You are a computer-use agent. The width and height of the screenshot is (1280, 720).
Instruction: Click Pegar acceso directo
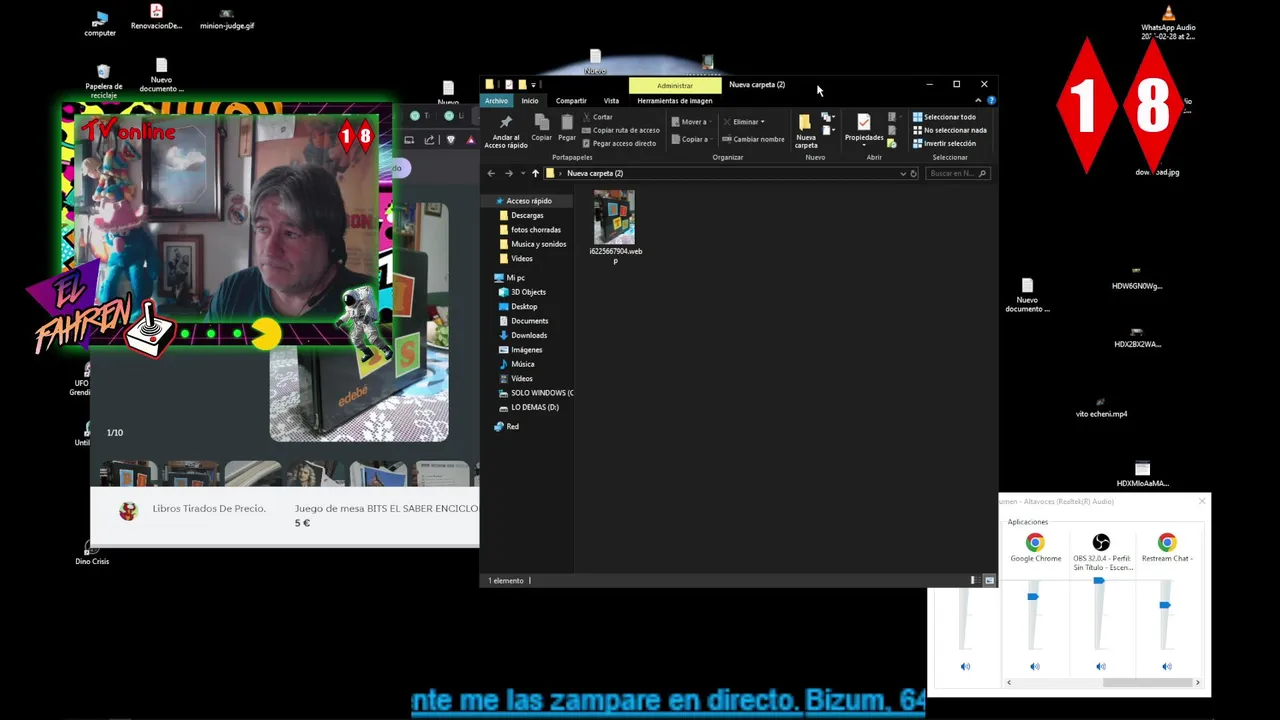[618, 143]
